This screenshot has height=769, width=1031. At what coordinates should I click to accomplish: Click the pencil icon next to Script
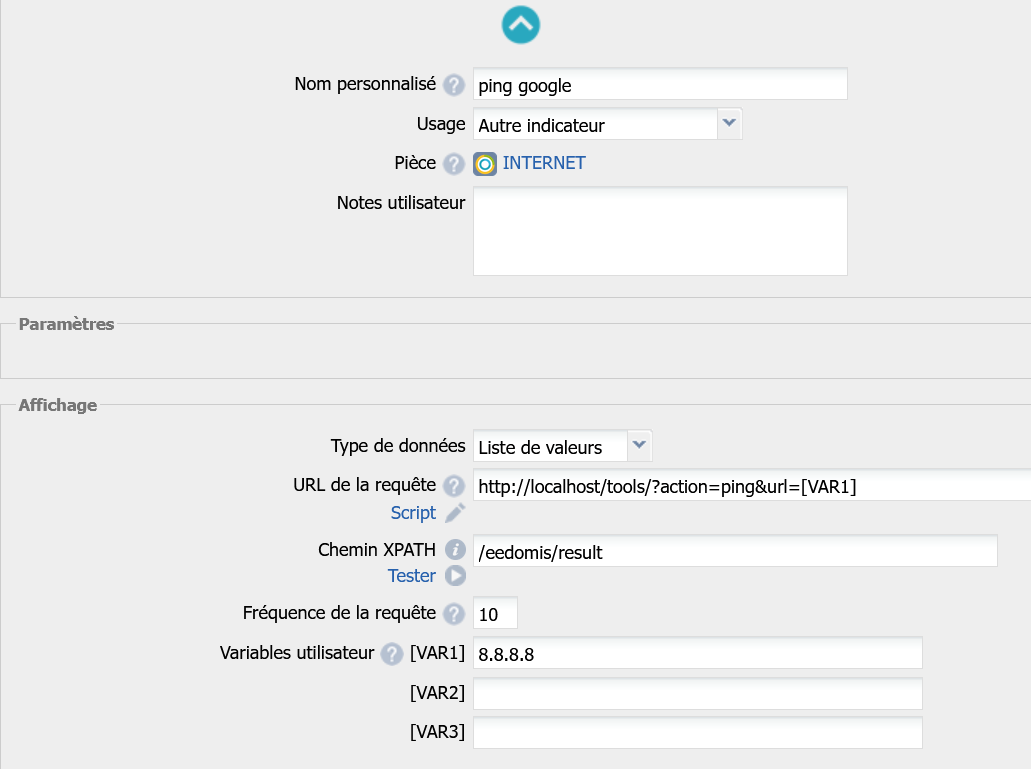click(455, 513)
